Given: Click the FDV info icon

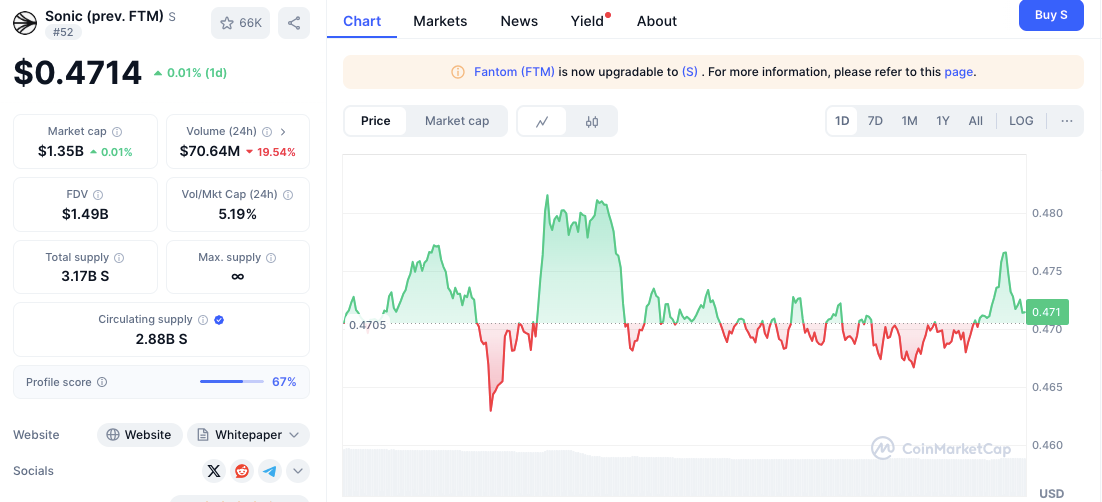Looking at the screenshot, I should click(x=98, y=195).
